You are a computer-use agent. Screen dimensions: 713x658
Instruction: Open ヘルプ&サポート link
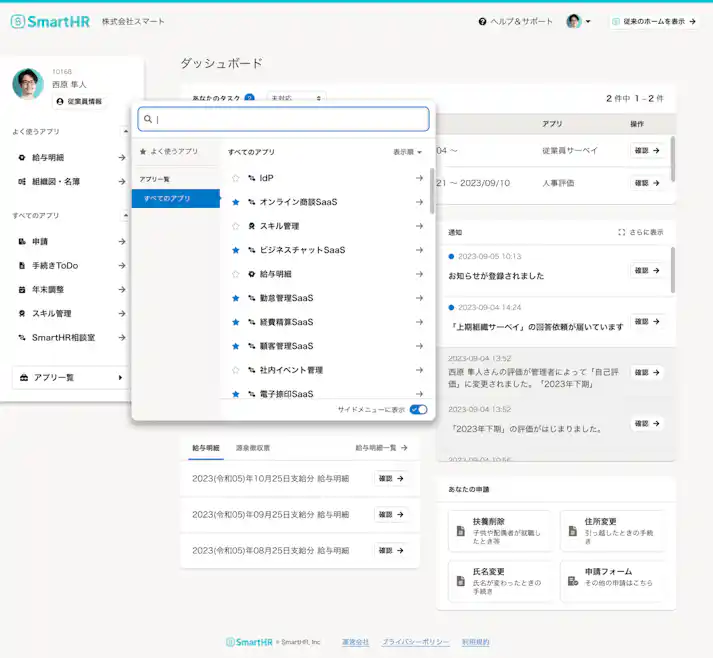(516, 21)
